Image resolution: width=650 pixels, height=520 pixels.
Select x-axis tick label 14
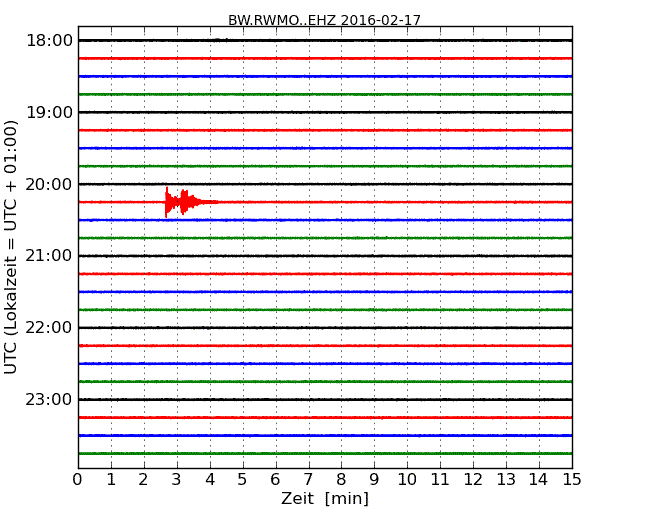pos(538,479)
